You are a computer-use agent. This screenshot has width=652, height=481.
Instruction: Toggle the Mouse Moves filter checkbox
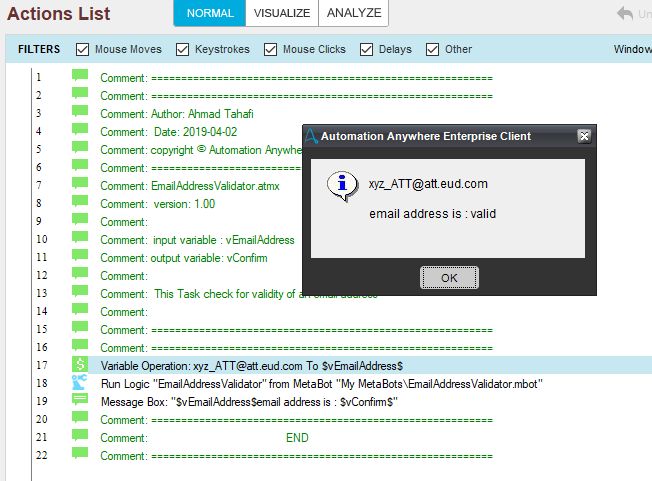coord(82,49)
